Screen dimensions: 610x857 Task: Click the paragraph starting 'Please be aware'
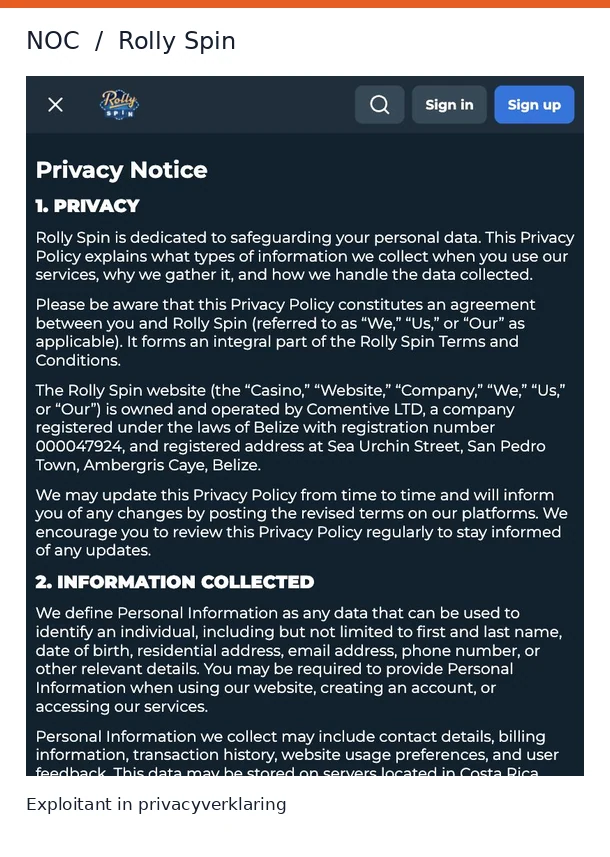point(285,332)
